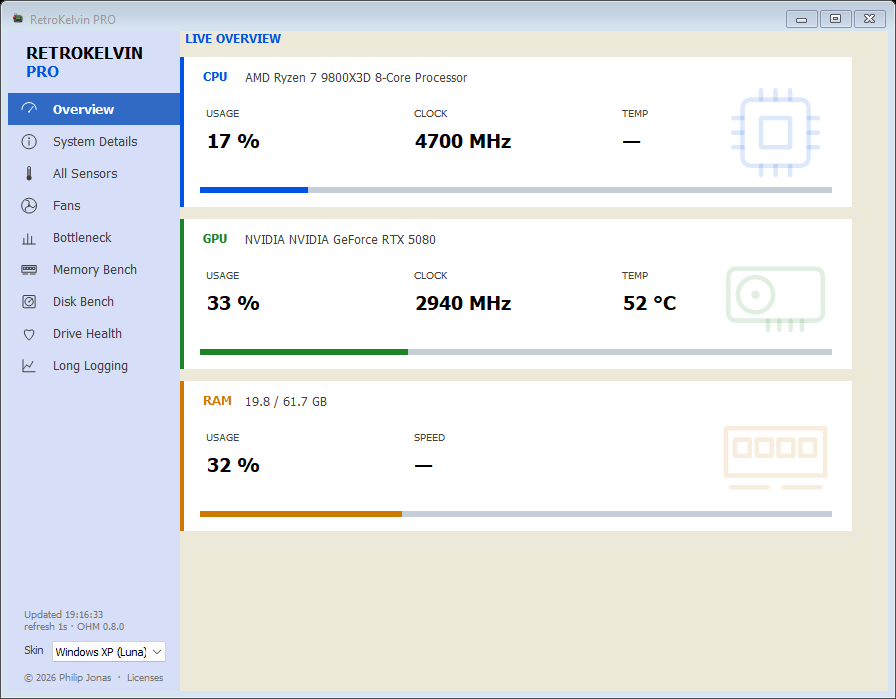This screenshot has width=896, height=699.
Task: Select Disk Bench in sidebar
Action: pos(94,301)
